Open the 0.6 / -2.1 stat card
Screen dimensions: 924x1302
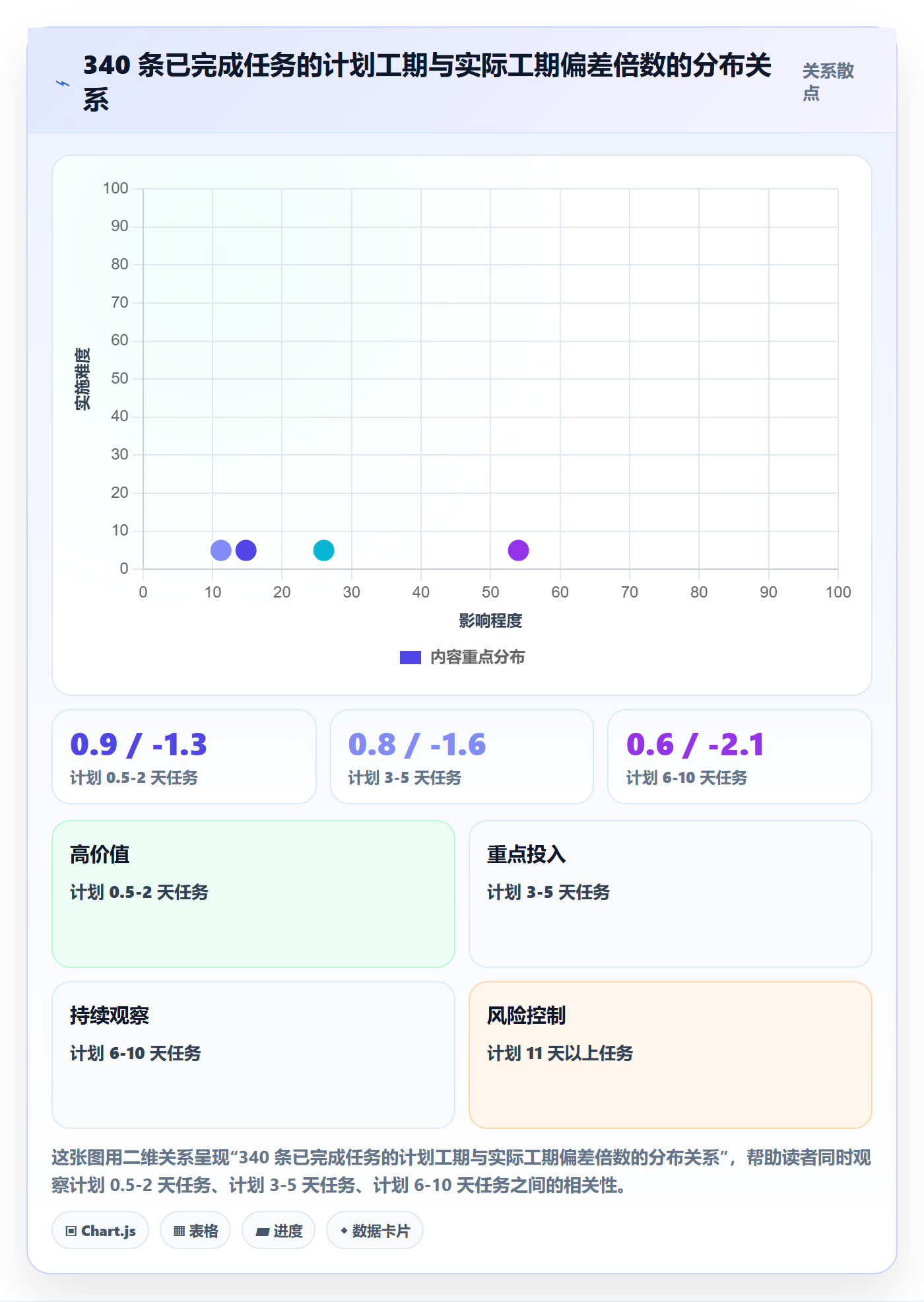tap(740, 757)
